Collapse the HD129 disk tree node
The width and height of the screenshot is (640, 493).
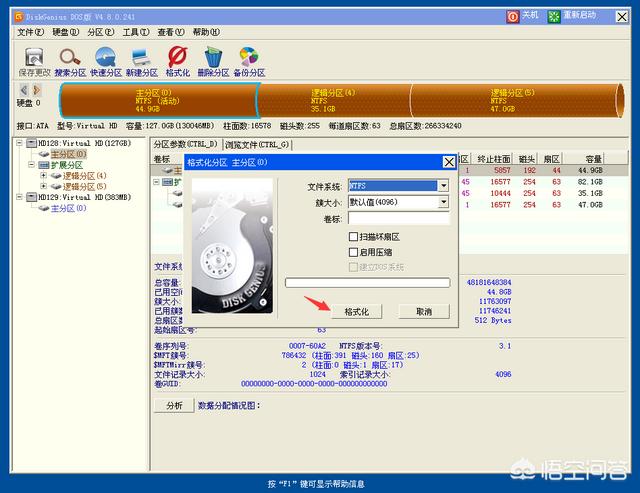click(x=19, y=197)
